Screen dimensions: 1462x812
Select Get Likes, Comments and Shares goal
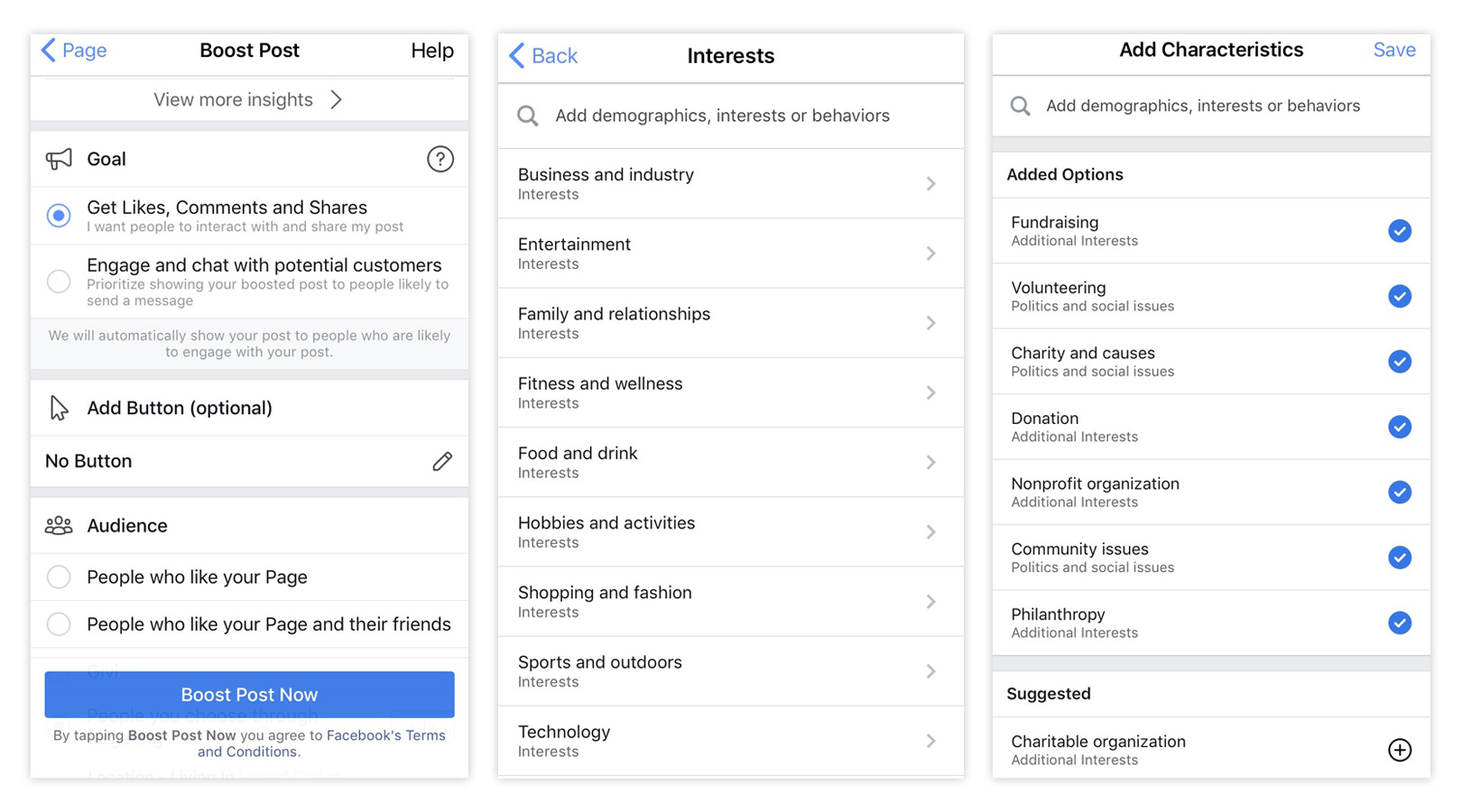(59, 216)
